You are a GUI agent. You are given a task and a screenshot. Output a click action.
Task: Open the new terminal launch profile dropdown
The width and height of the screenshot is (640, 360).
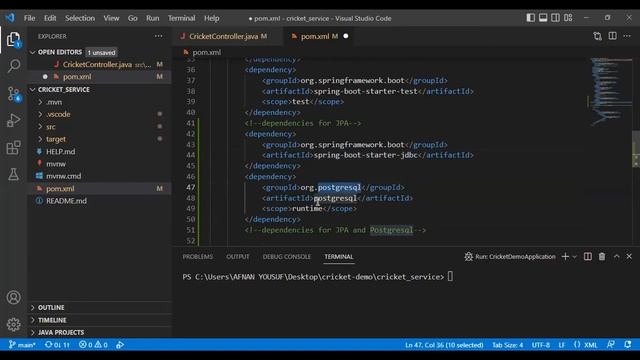pyautogui.click(x=574, y=257)
